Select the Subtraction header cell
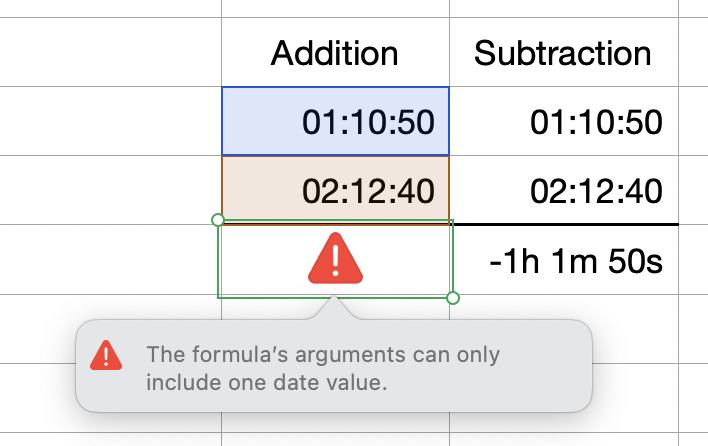 (x=563, y=52)
